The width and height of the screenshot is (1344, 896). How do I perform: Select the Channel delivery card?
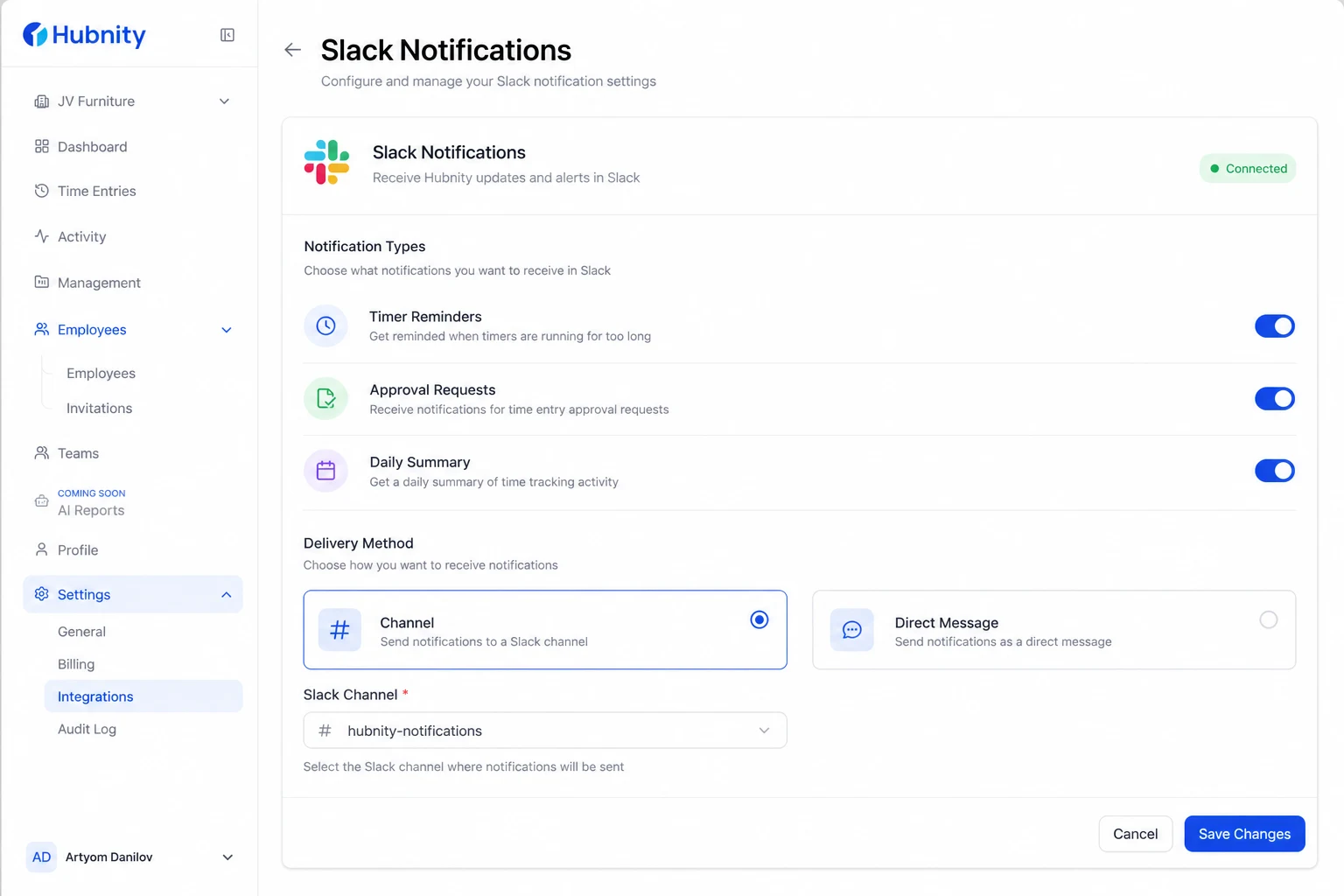[545, 630]
